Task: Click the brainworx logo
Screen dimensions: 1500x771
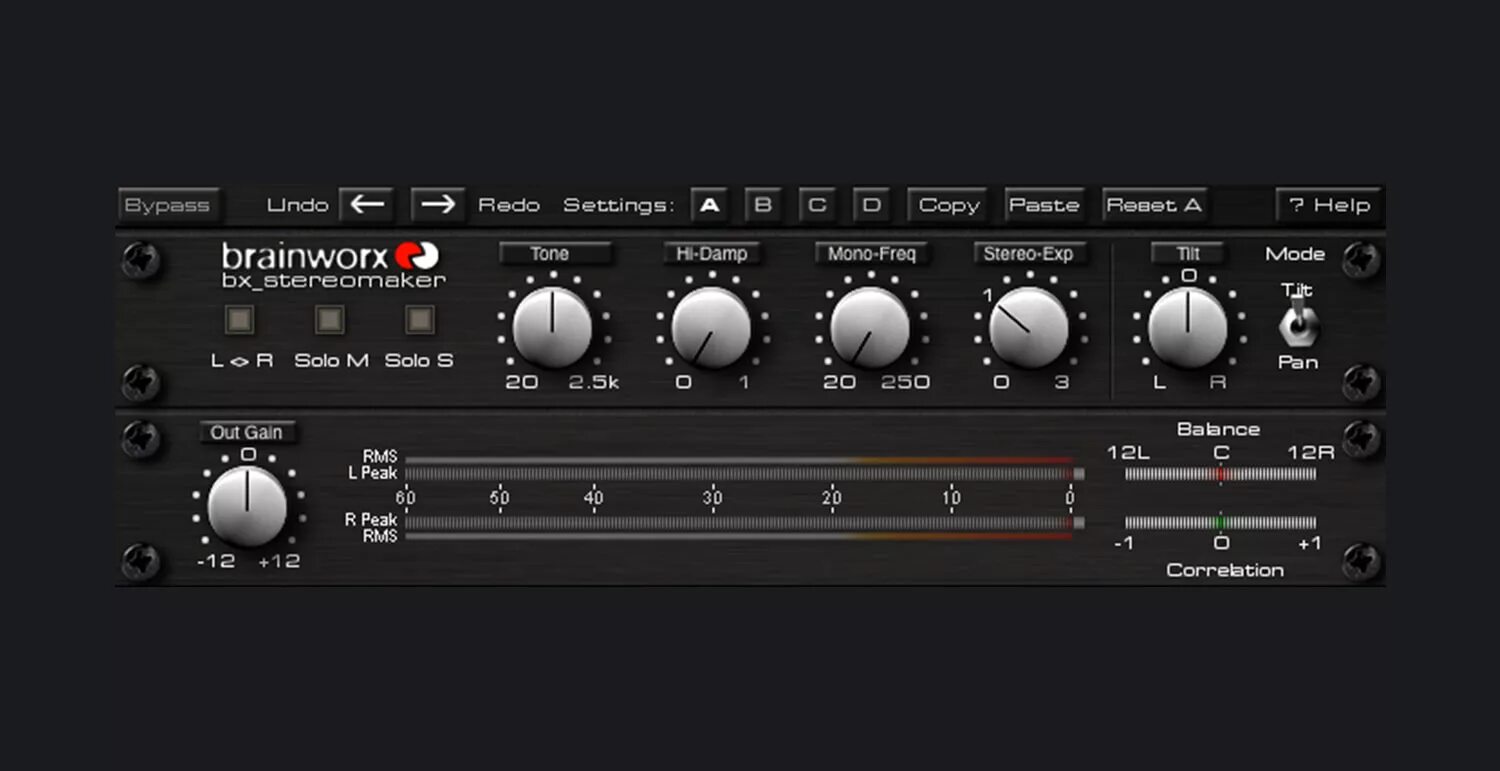Action: pyautogui.click(x=330, y=256)
